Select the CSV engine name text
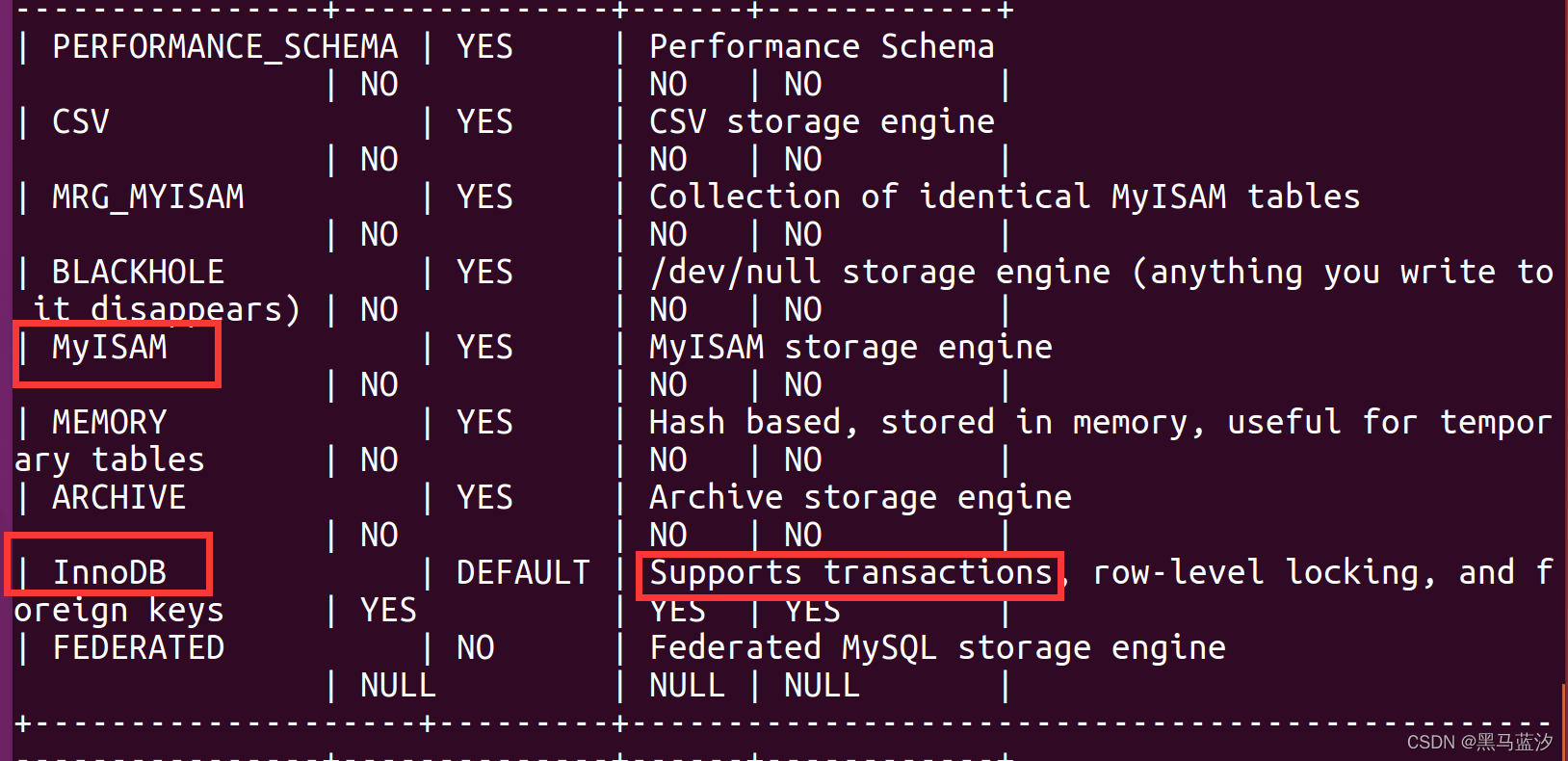The height and width of the screenshot is (761, 1568). coord(81,121)
